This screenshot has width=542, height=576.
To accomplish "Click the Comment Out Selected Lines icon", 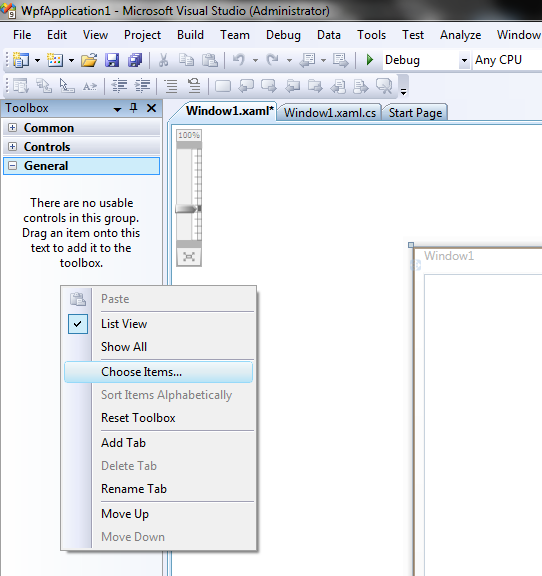I will pyautogui.click(x=171, y=86).
